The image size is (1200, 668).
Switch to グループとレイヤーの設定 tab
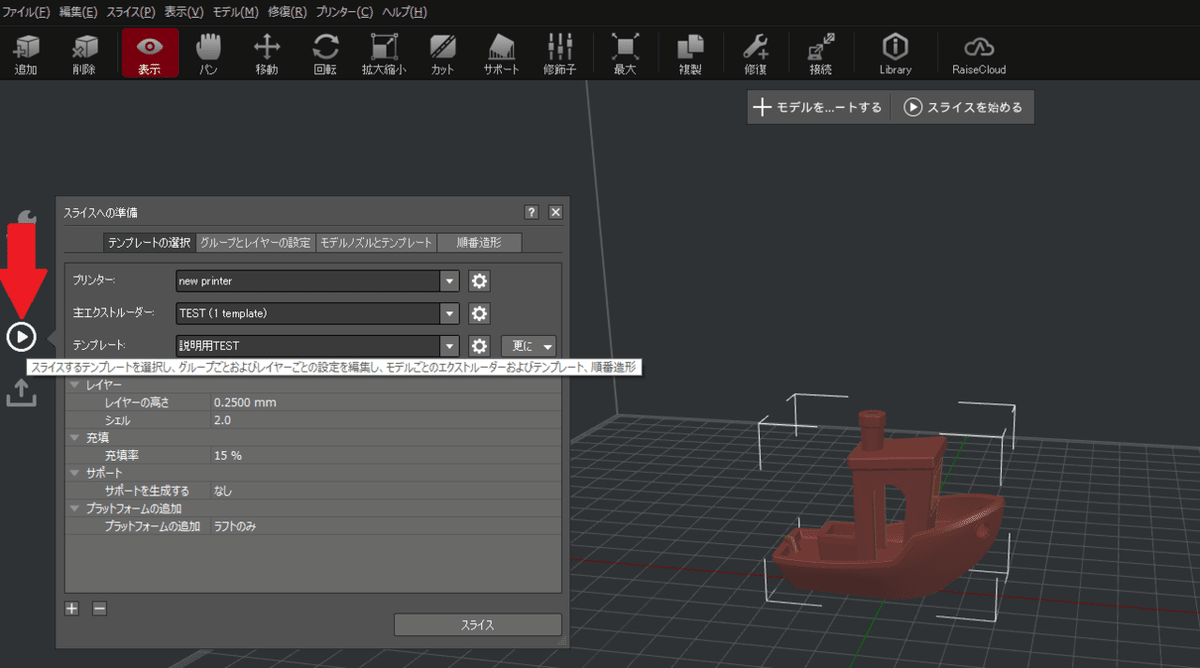coord(255,243)
